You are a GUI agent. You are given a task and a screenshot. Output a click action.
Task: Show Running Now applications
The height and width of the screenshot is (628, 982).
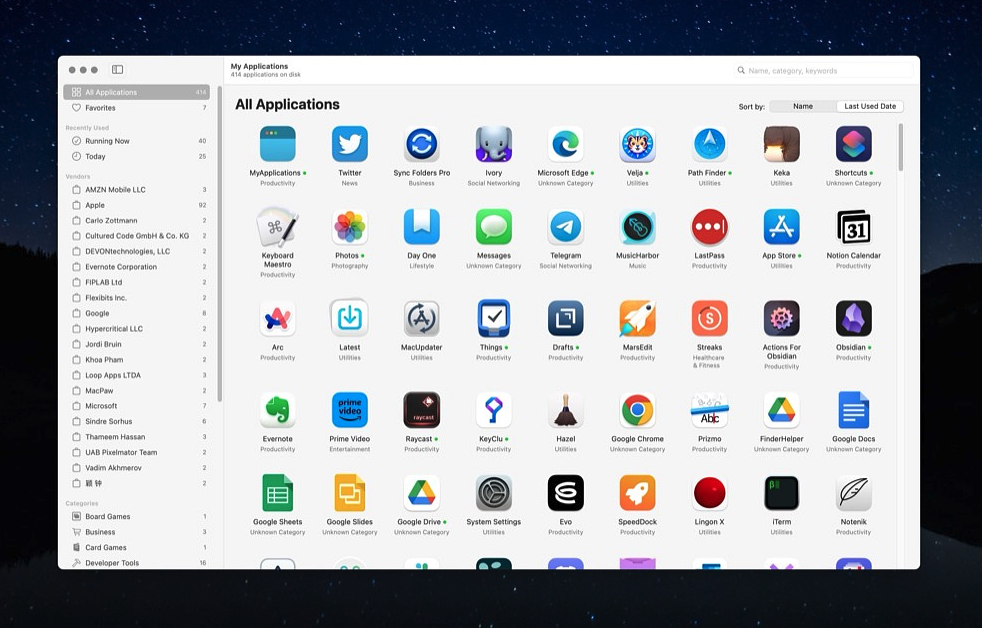tap(107, 141)
